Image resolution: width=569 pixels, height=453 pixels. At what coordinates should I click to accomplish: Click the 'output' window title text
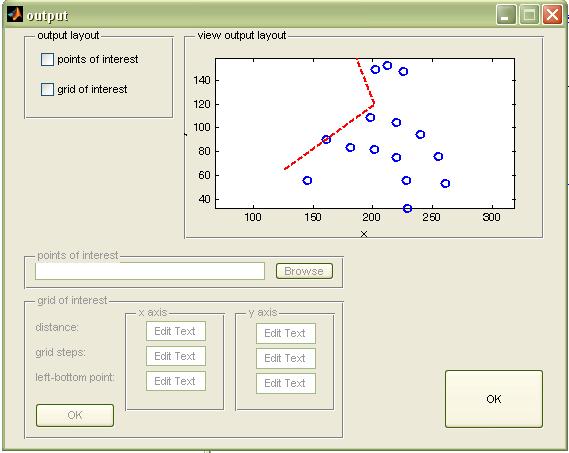(47, 16)
